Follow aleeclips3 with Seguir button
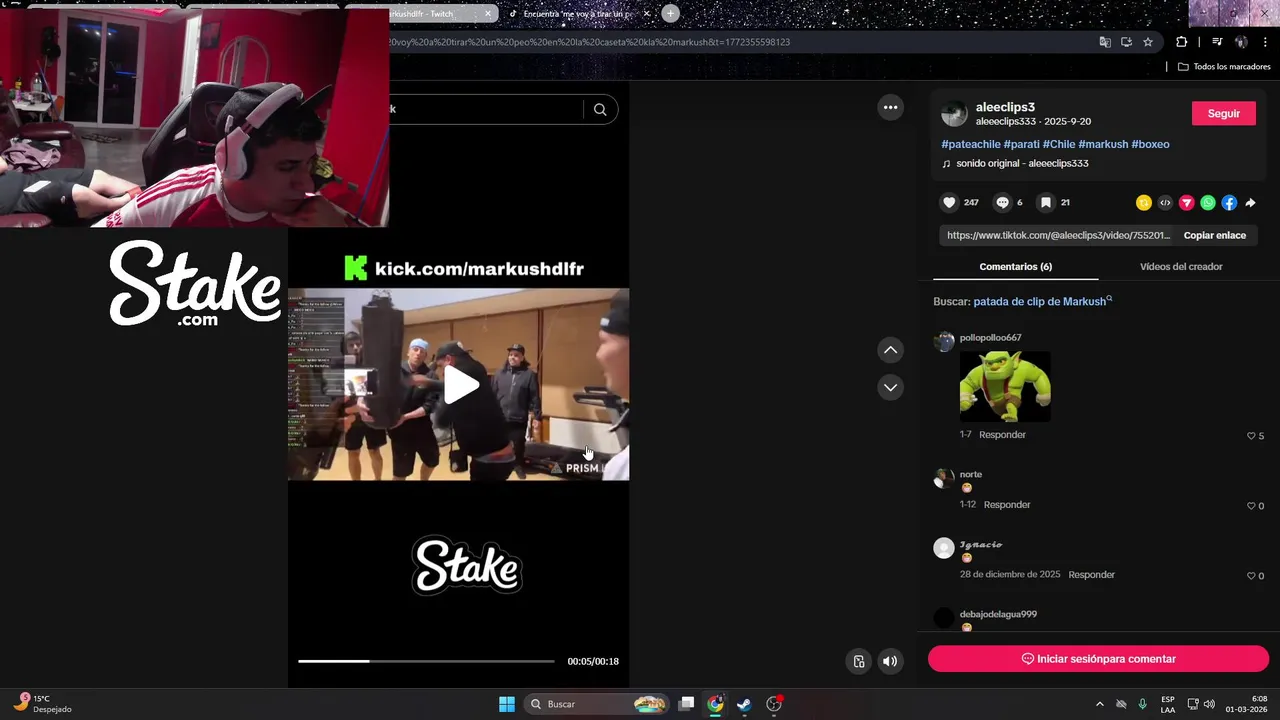This screenshot has height=720, width=1280. [x=1223, y=113]
